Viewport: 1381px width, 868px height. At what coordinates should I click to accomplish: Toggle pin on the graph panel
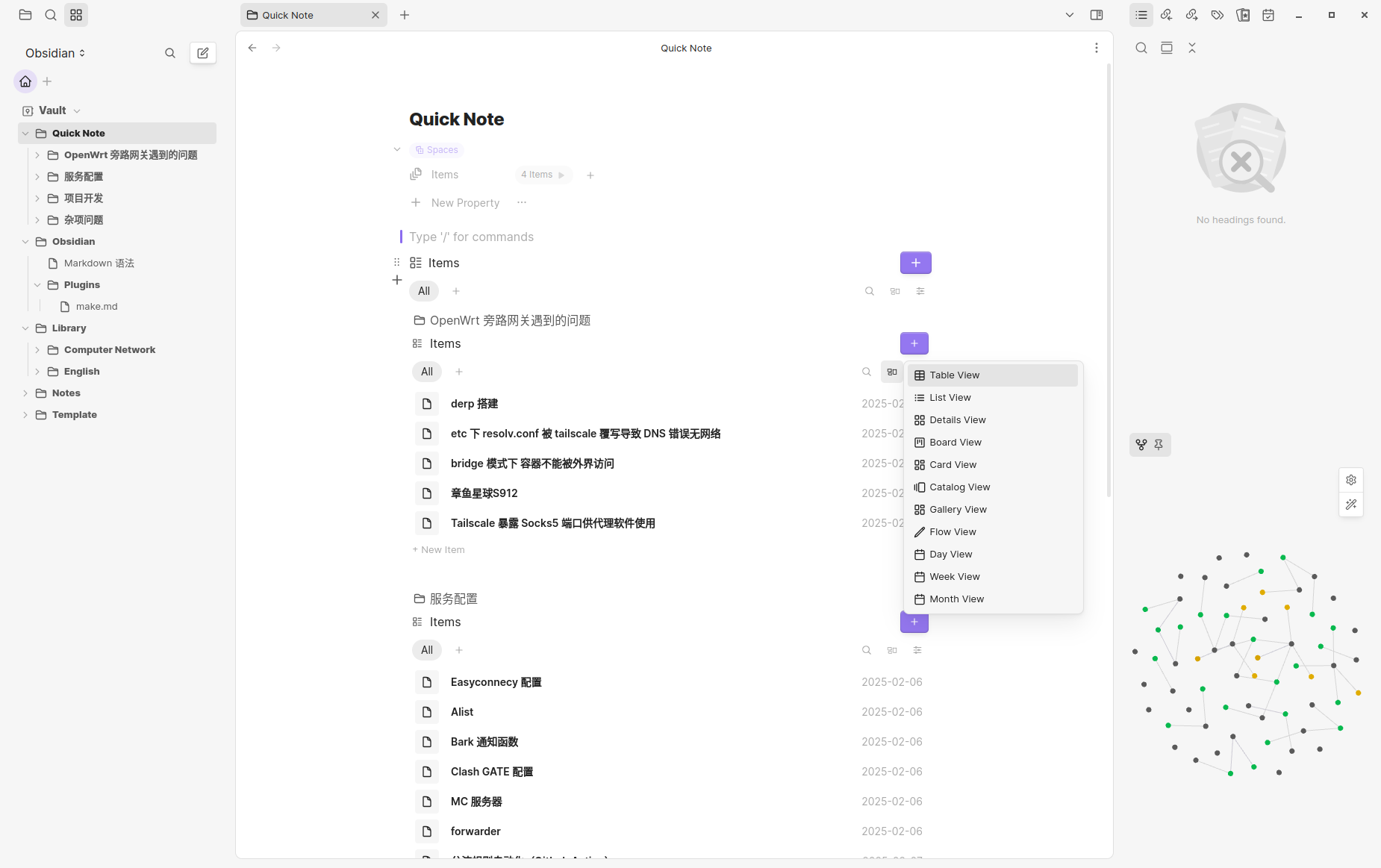coord(1159,445)
